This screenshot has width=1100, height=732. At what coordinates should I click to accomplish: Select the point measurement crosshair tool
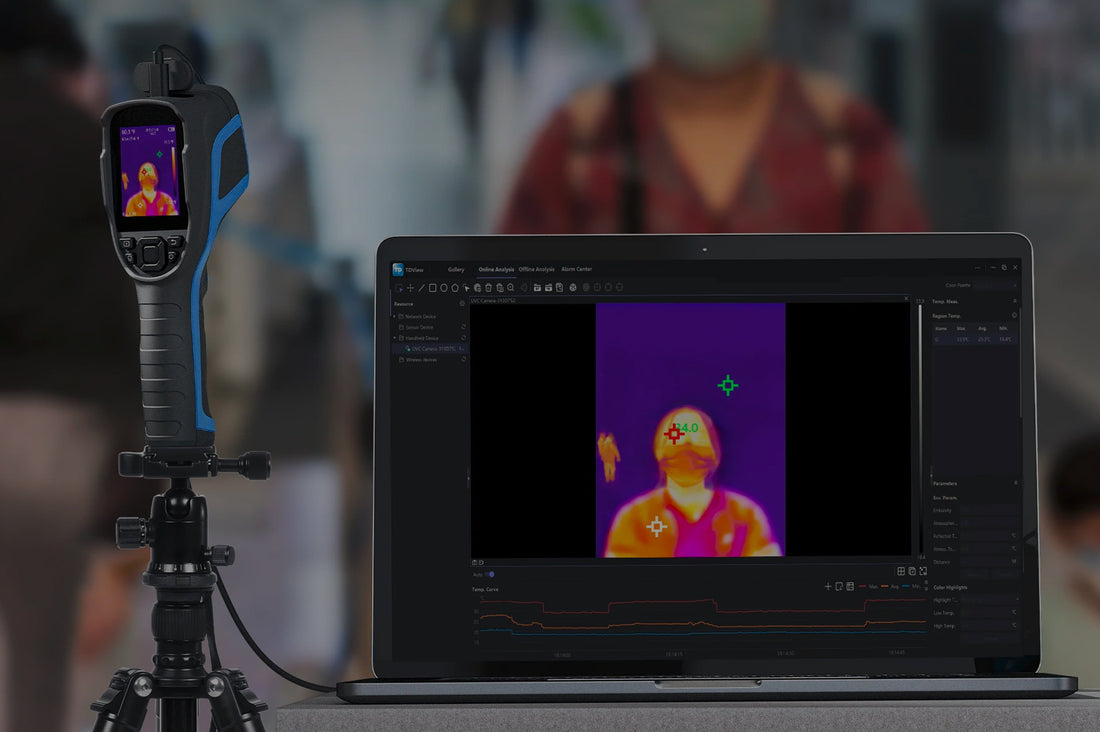click(409, 288)
